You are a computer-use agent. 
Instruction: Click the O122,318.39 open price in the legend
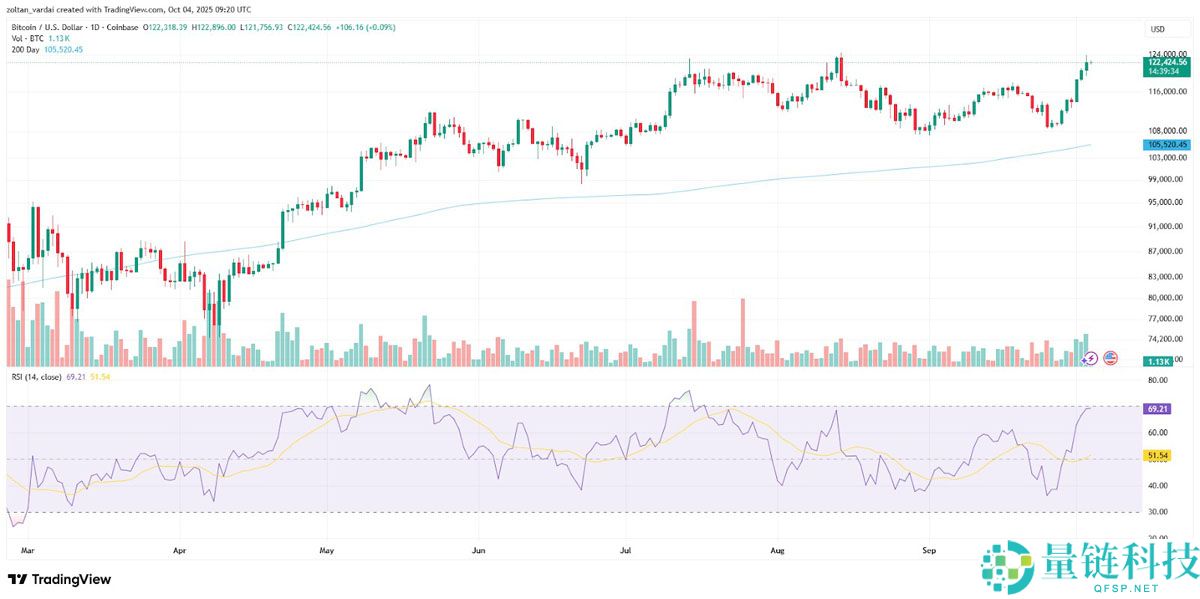(164, 28)
